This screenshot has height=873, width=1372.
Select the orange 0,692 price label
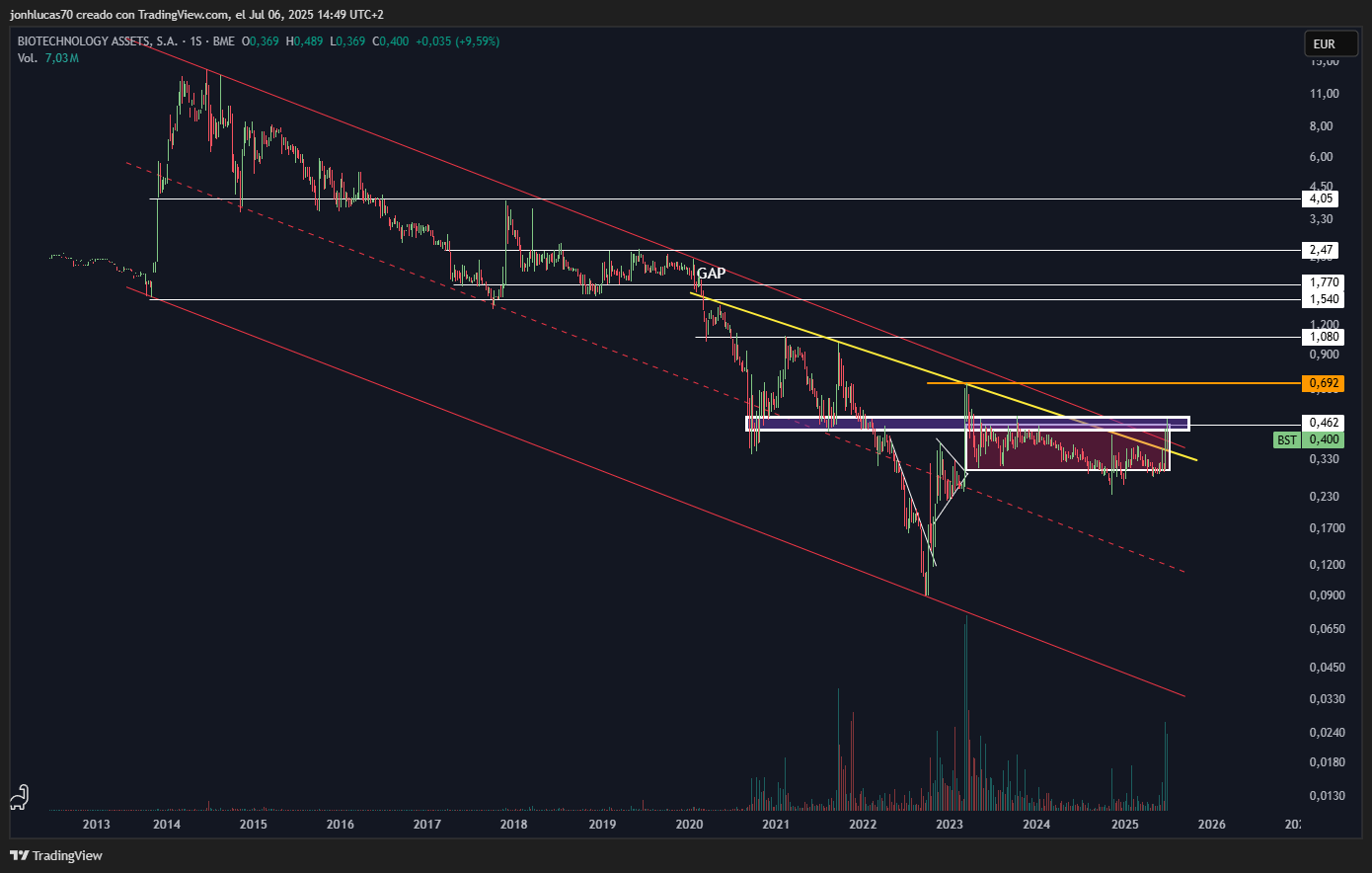pyautogui.click(x=1324, y=383)
